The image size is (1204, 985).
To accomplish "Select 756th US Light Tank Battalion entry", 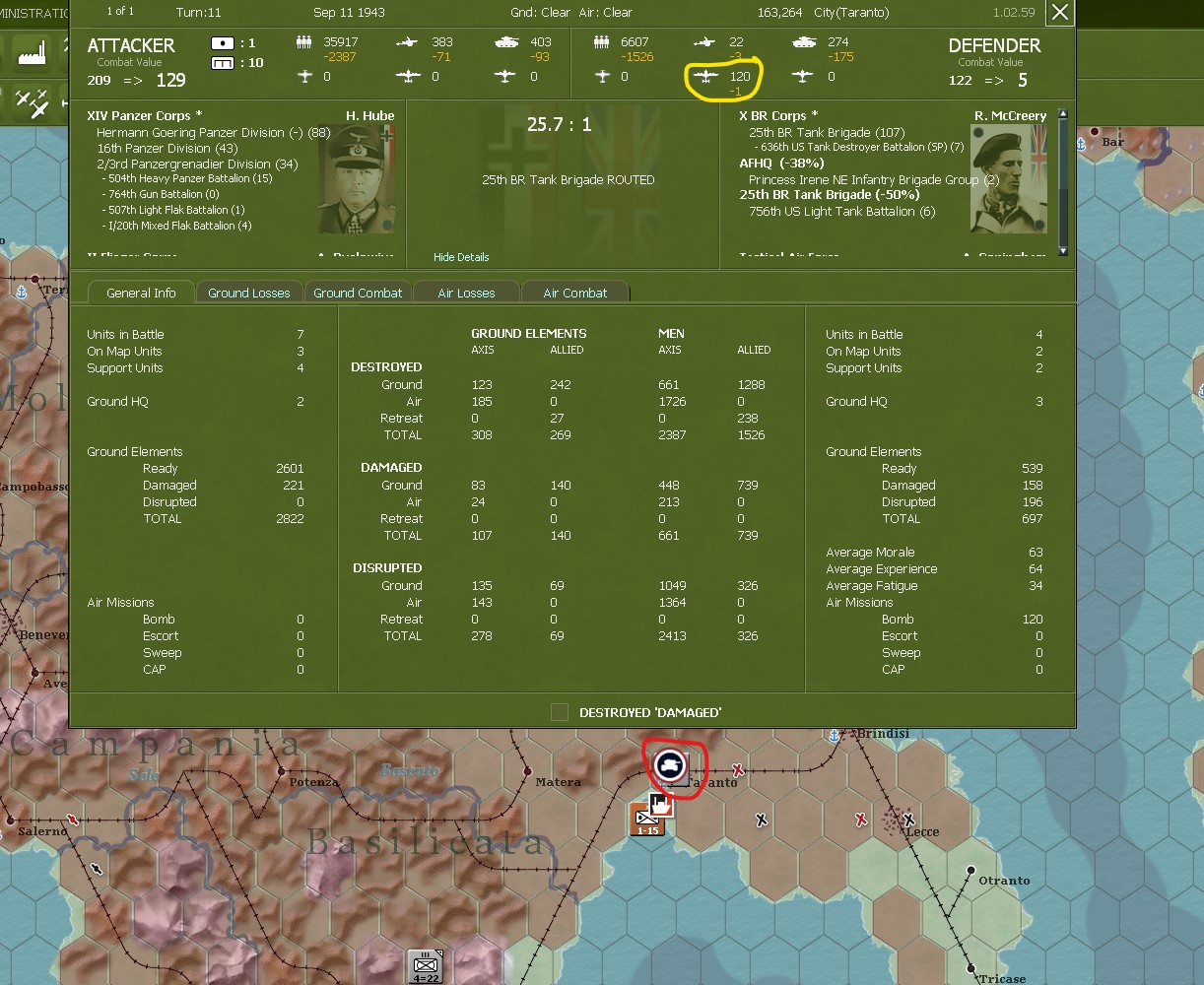I will 842,211.
